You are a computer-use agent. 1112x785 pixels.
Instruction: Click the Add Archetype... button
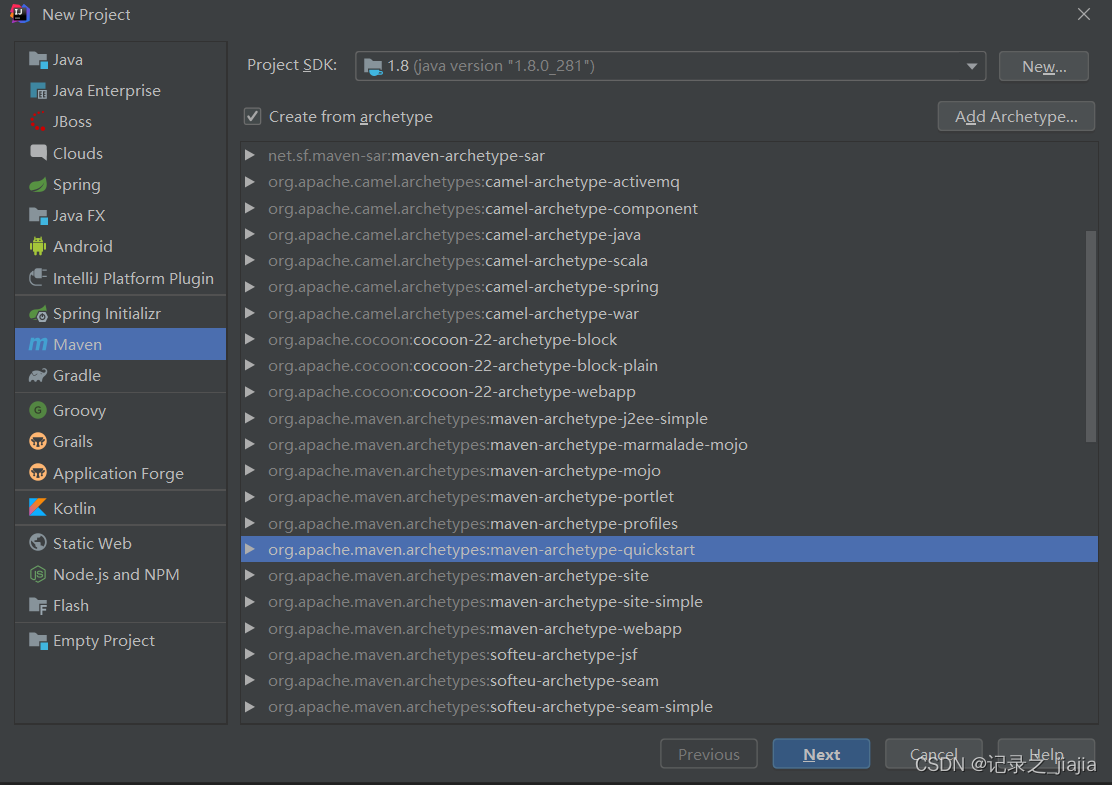pos(1016,116)
